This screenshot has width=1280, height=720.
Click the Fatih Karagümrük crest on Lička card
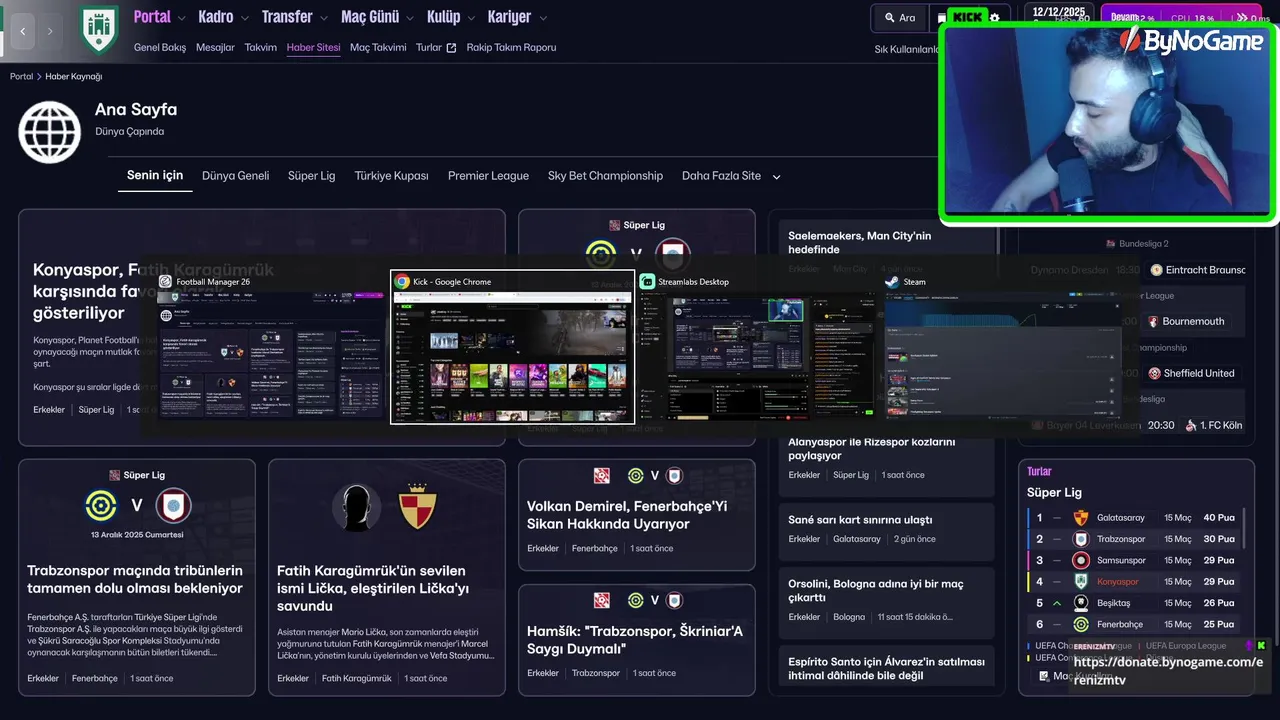point(417,507)
